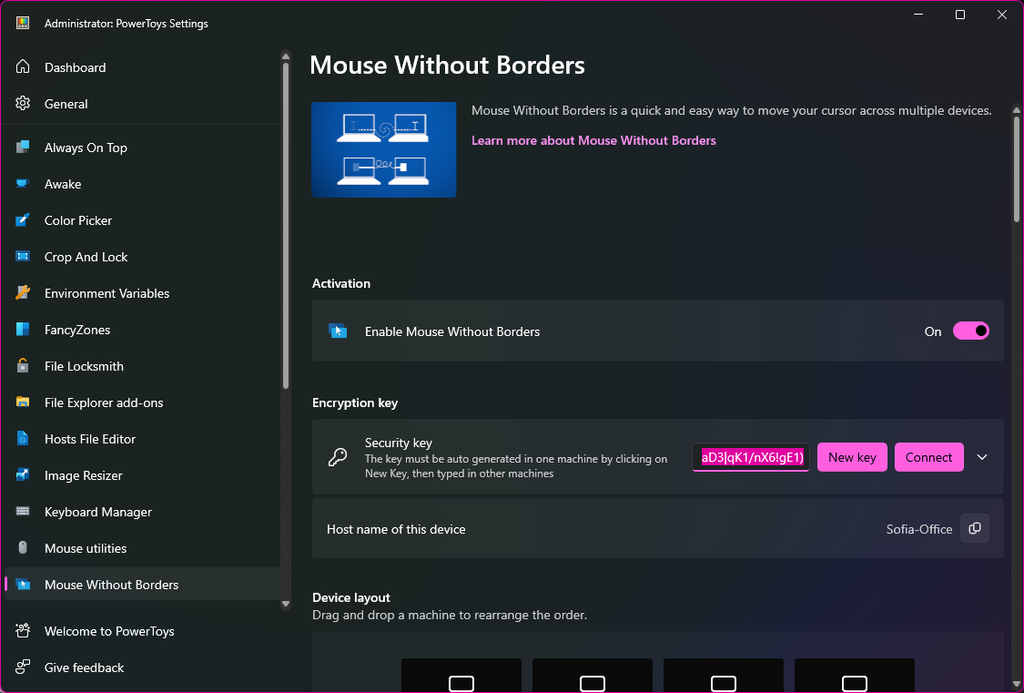Click the Connect button
Viewport: 1024px width, 693px height.
pyautogui.click(x=929, y=457)
